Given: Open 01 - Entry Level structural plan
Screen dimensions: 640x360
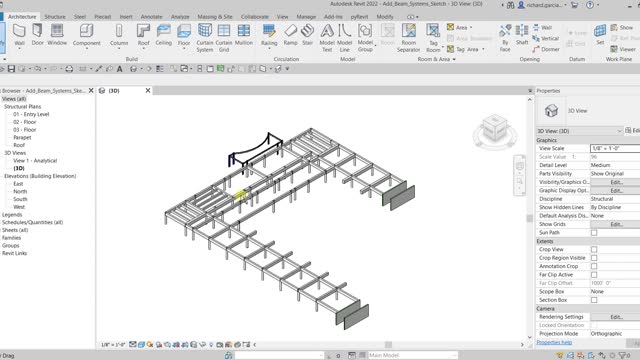Looking at the screenshot, I should [31, 114].
